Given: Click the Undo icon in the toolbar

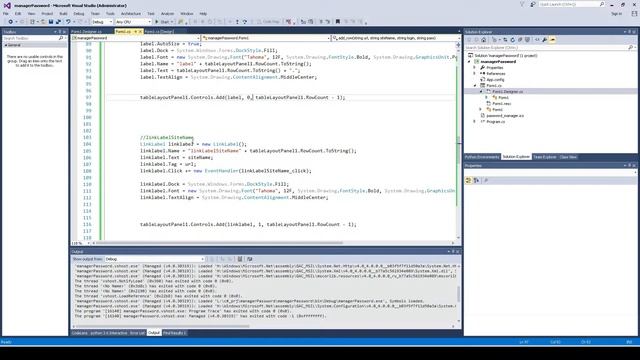Looking at the screenshot, I should click(x=68, y=22).
